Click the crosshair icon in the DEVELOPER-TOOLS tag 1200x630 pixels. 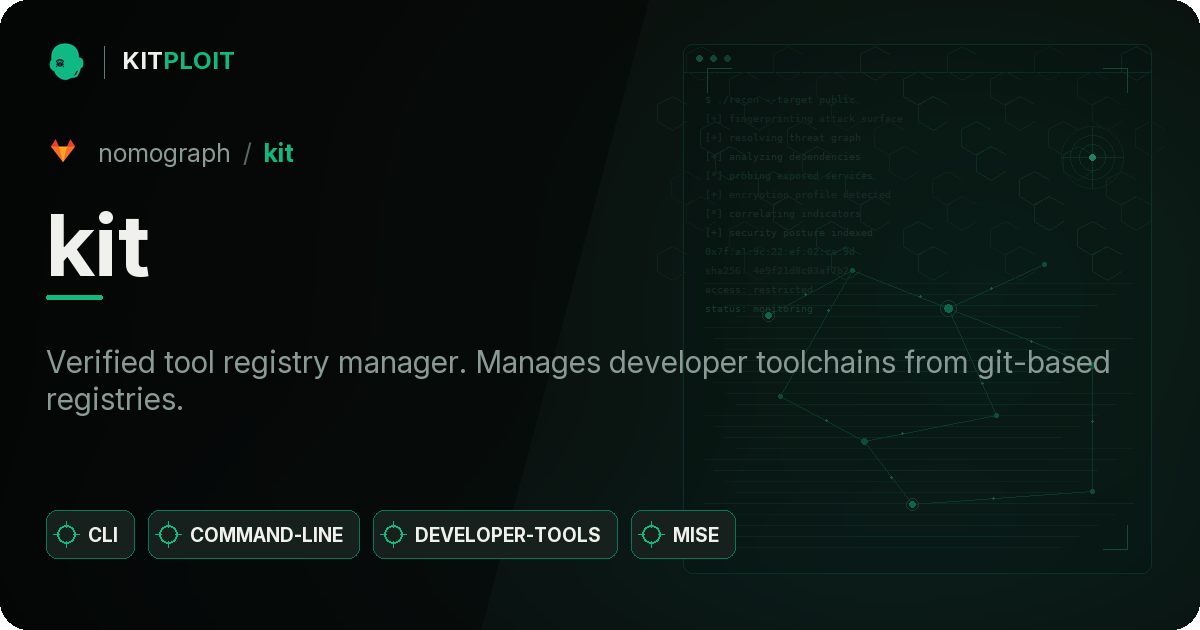(394, 535)
